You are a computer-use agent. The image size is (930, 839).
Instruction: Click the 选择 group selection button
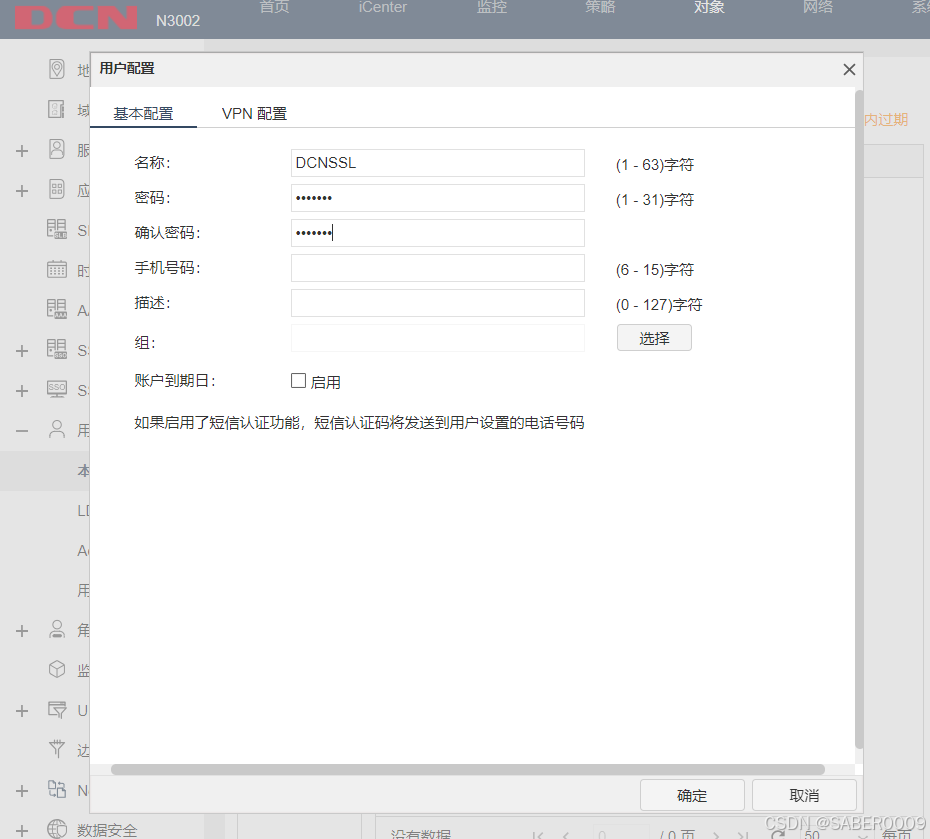tap(654, 339)
